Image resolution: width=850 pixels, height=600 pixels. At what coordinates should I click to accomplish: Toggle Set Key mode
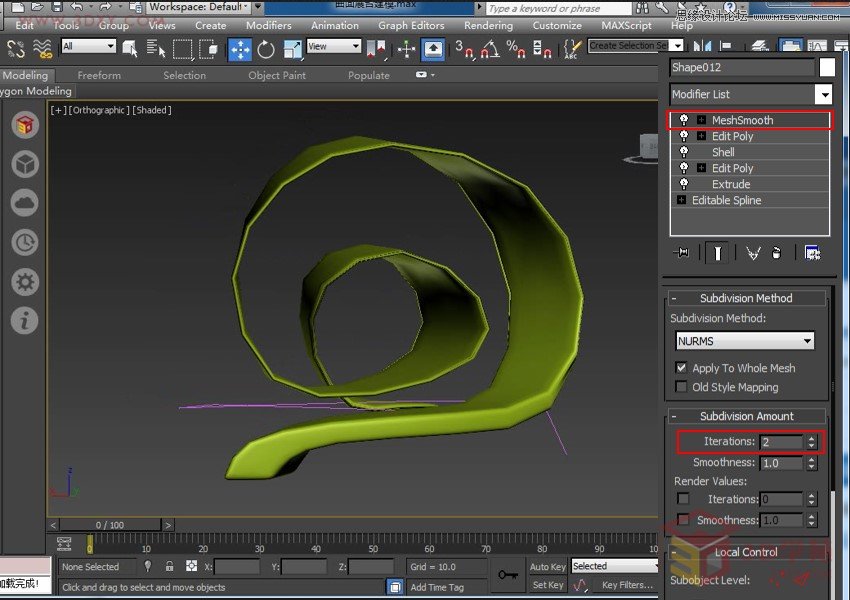click(548, 585)
